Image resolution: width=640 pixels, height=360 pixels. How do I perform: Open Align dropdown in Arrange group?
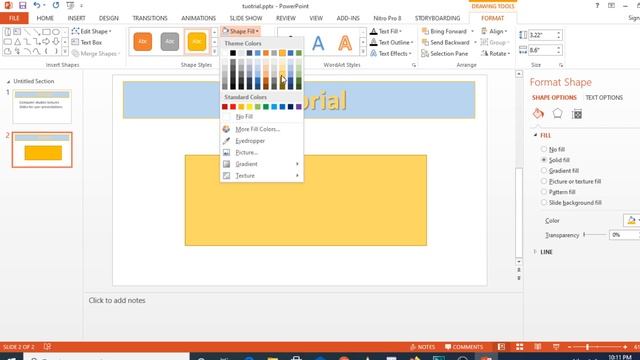(x=494, y=31)
